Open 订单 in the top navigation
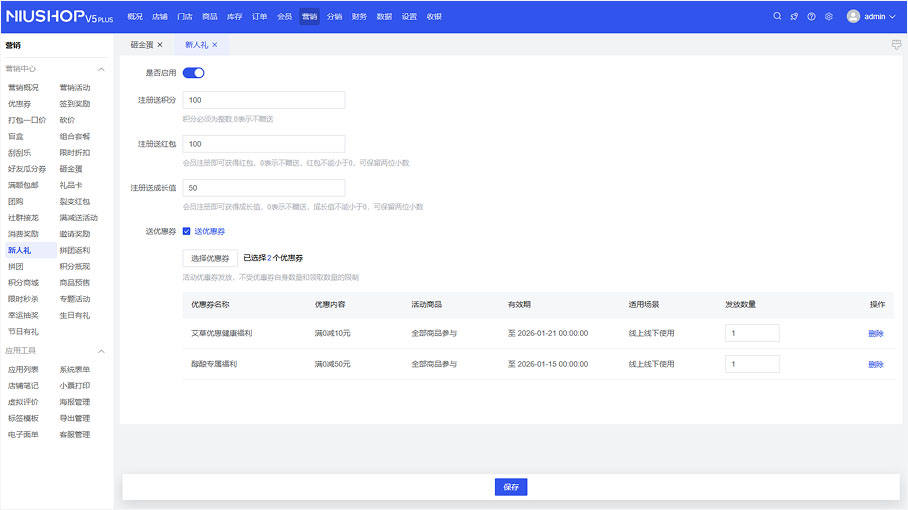 (x=259, y=17)
